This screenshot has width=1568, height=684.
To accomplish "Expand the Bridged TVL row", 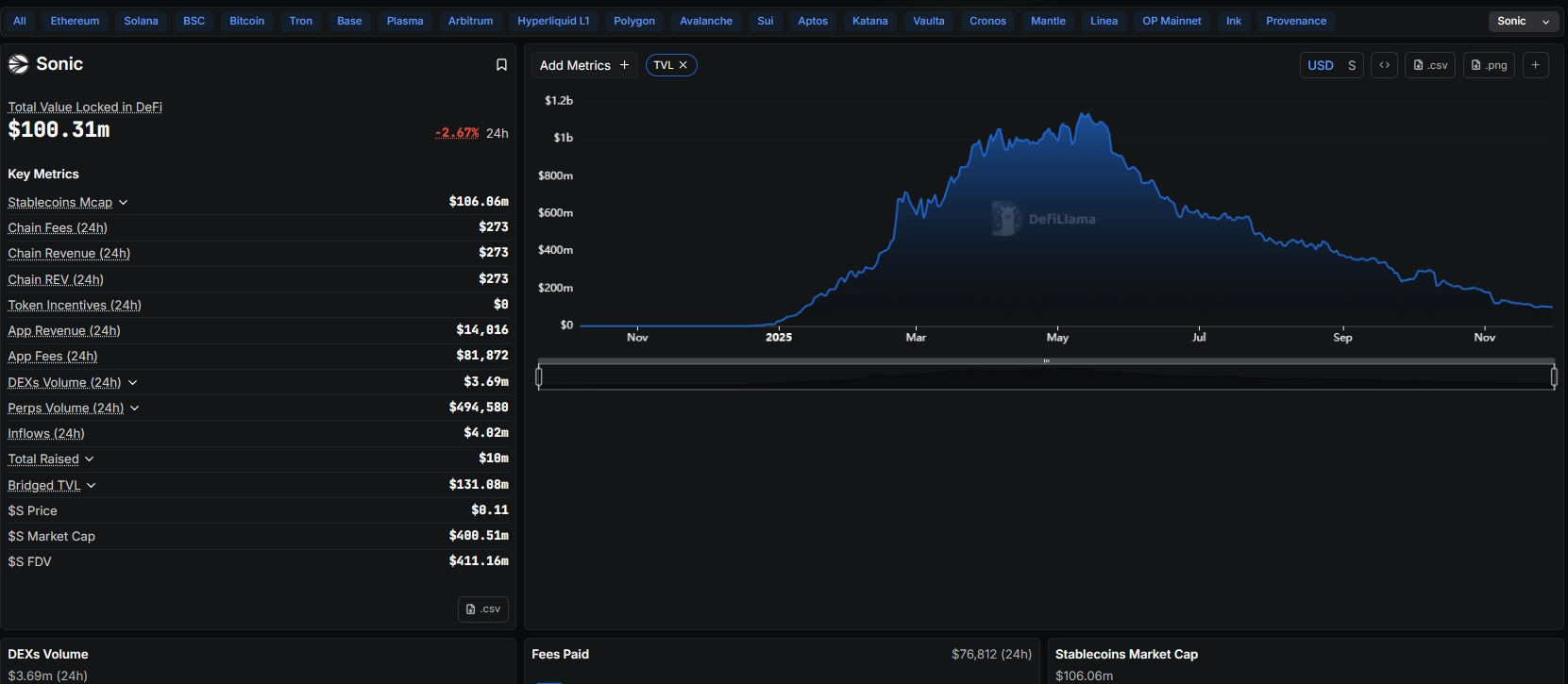I will pos(92,486).
